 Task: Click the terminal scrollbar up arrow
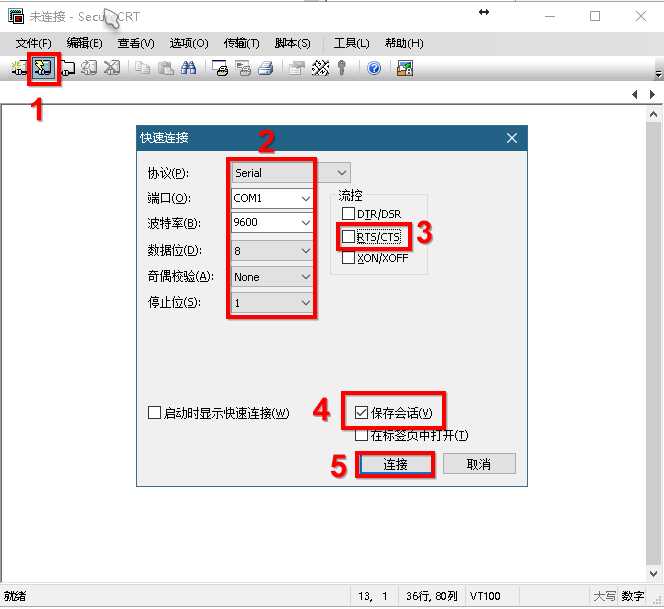pyautogui.click(x=653, y=115)
